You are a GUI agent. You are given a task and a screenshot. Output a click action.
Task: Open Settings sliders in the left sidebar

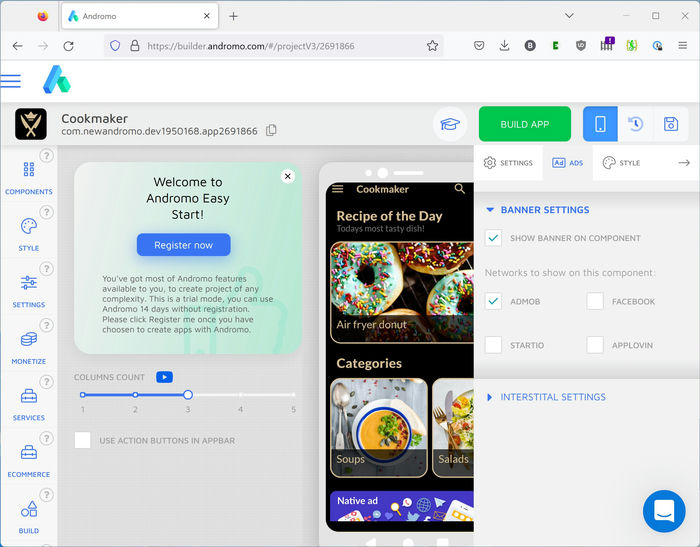(x=29, y=291)
